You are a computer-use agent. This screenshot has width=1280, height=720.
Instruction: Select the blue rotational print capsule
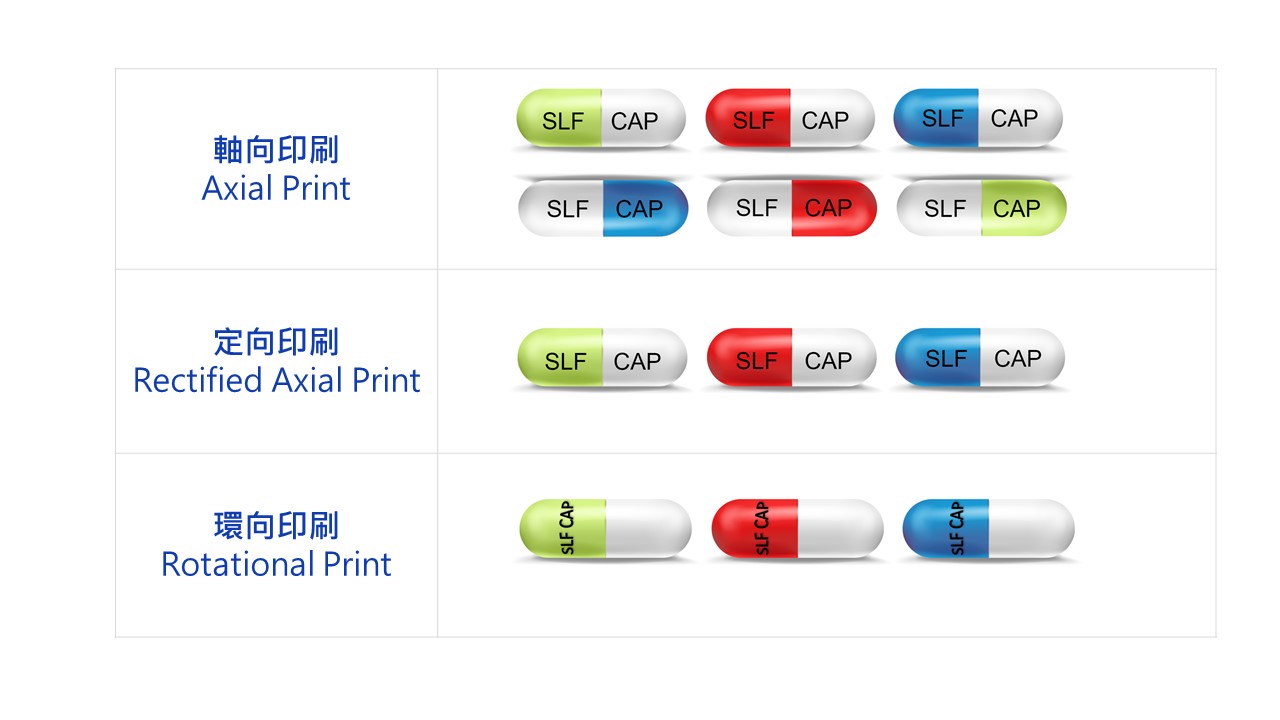coord(988,529)
